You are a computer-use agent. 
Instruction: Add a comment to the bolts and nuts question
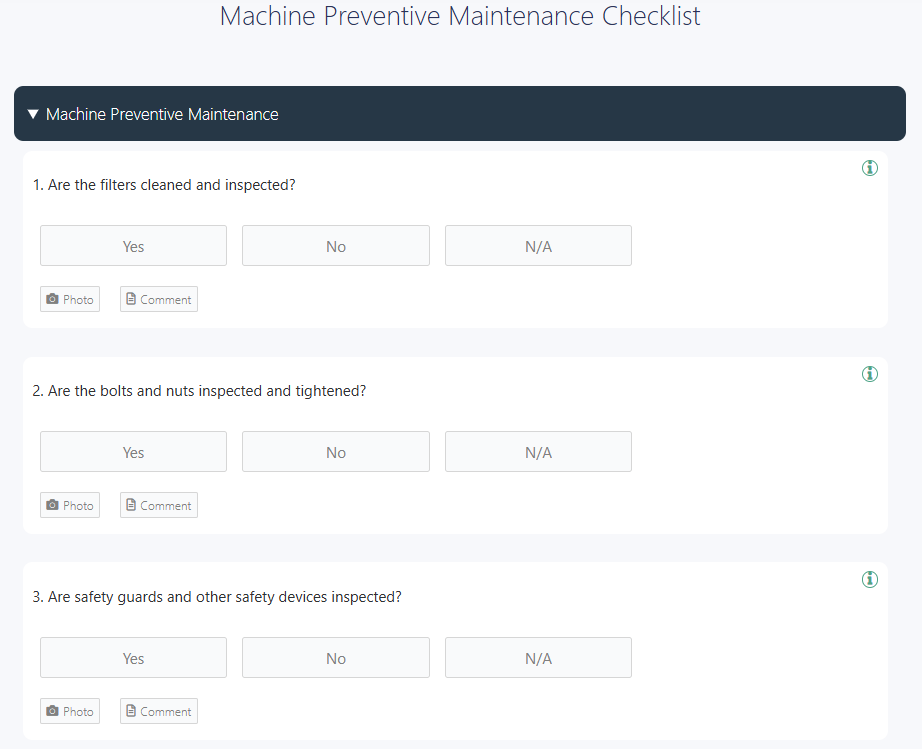[159, 505]
